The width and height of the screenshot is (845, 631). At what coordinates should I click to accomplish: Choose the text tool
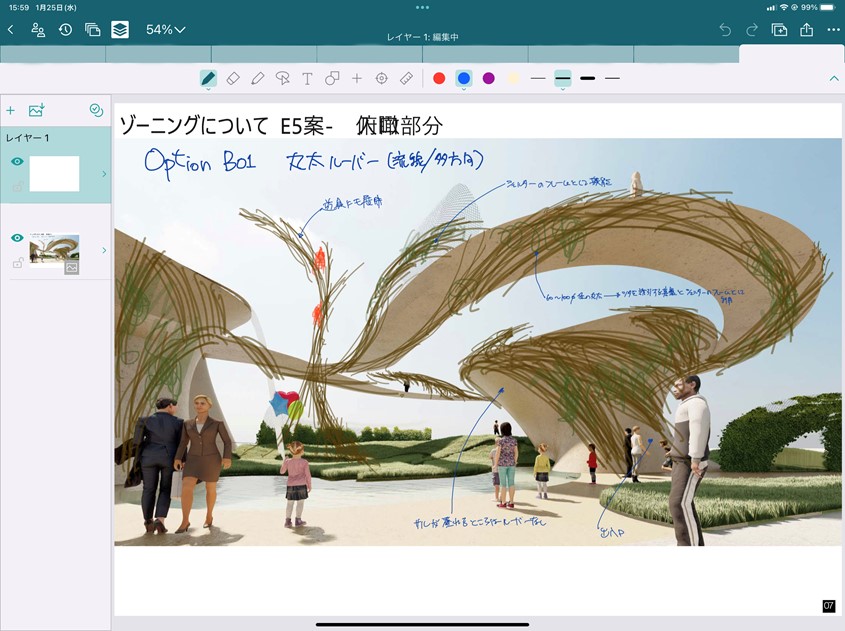[307, 78]
